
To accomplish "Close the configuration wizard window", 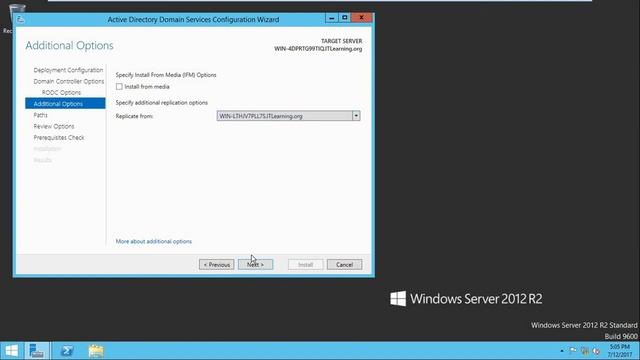I will [361, 18].
